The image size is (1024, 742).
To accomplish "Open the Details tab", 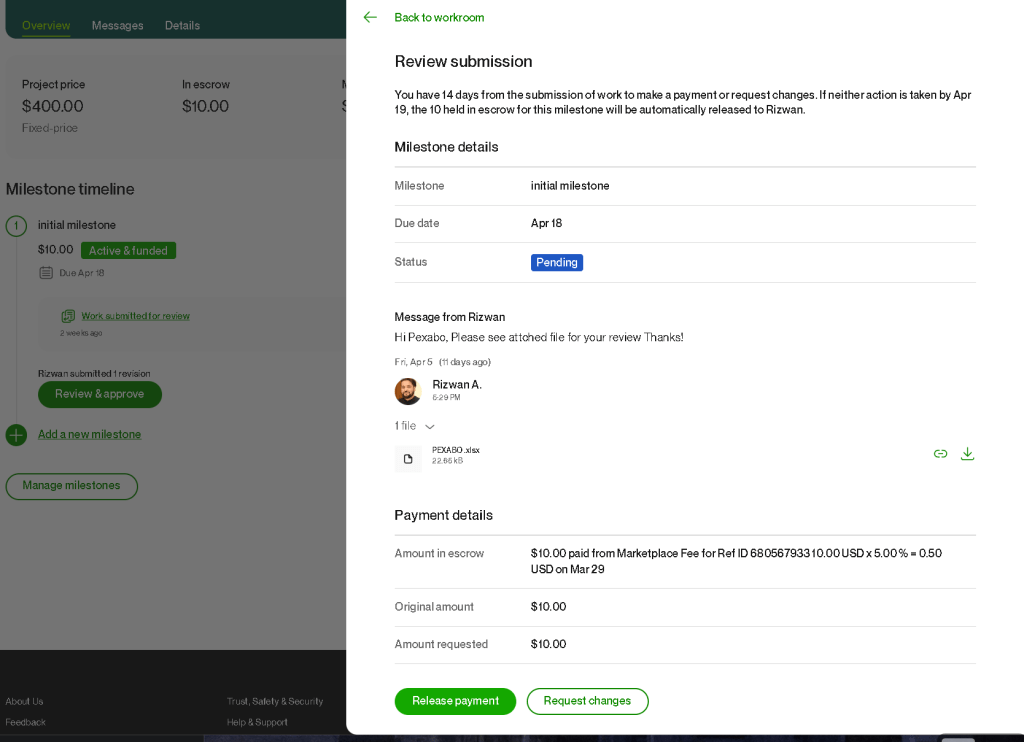I will click(182, 25).
